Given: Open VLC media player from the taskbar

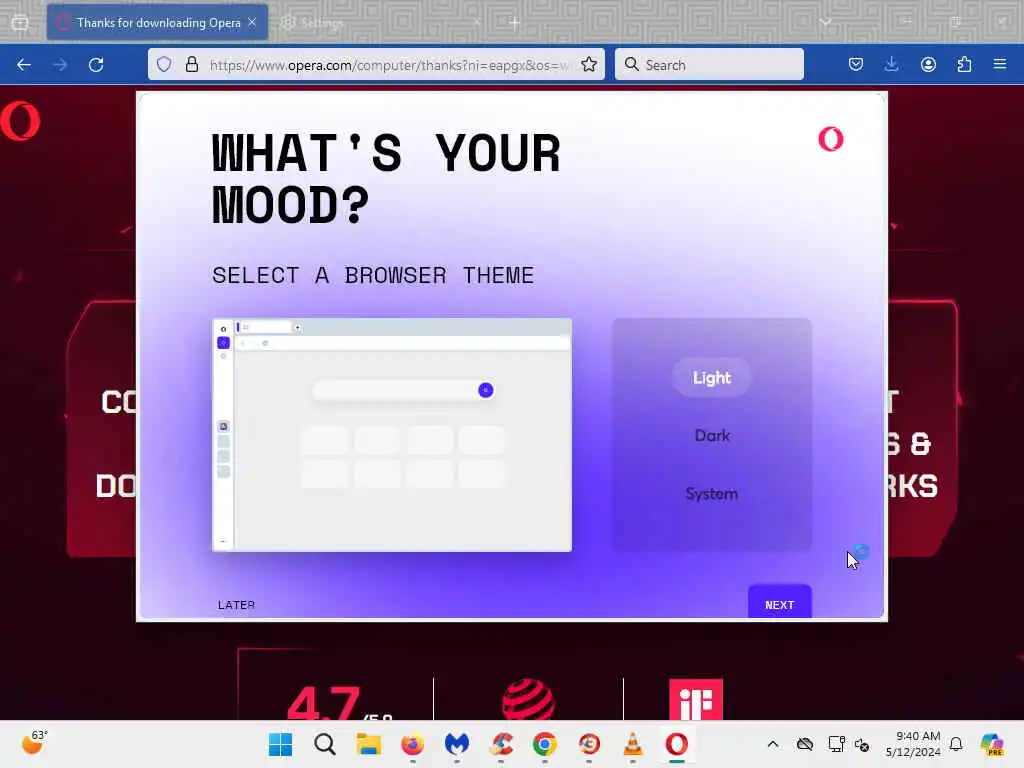Looking at the screenshot, I should coord(632,744).
